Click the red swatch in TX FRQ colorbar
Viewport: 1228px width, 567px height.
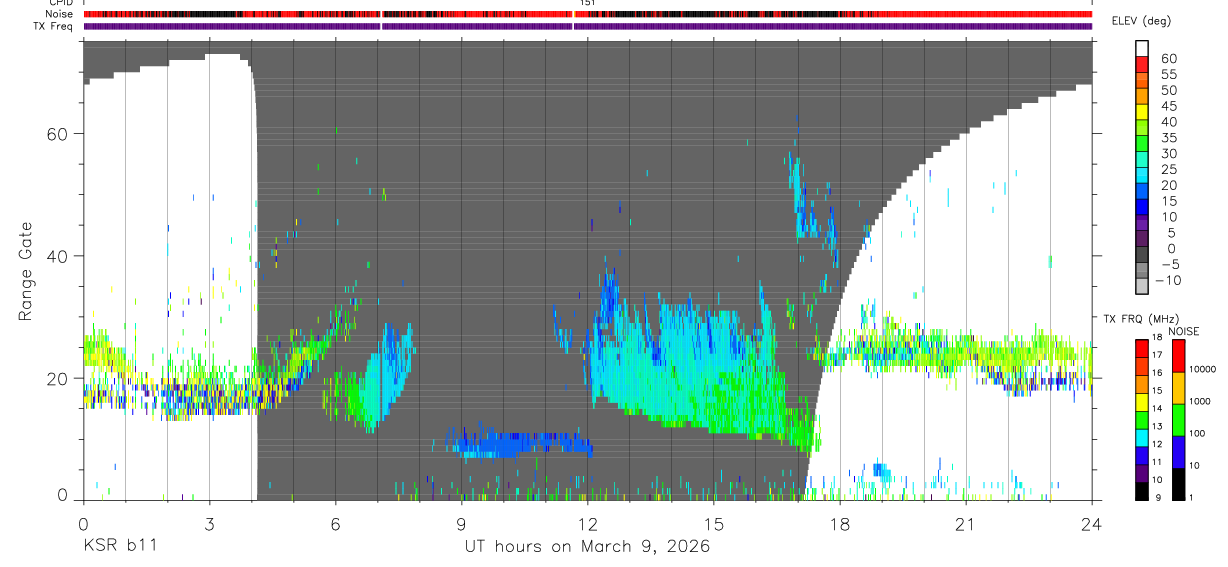click(1142, 348)
